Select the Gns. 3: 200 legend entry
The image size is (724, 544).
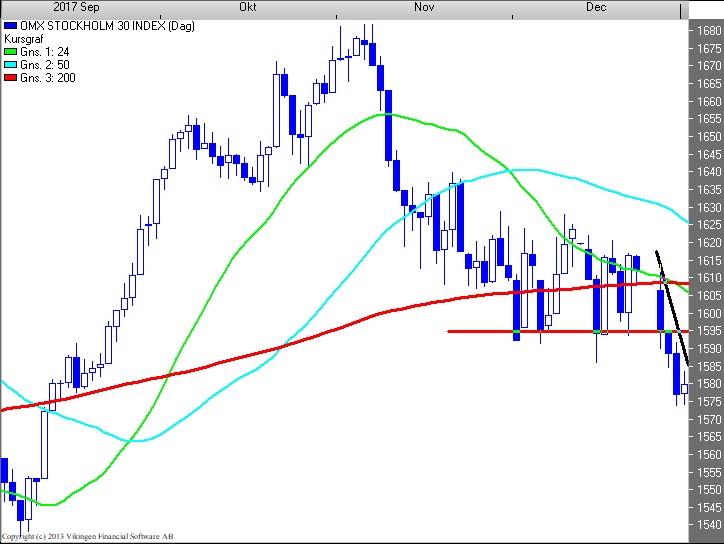[49, 77]
